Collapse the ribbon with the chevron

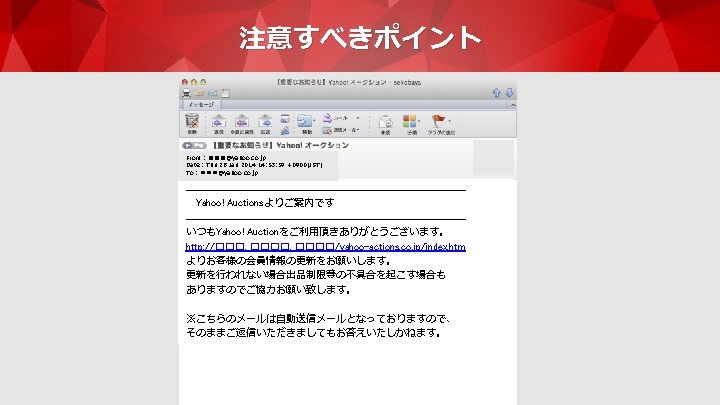coord(512,105)
